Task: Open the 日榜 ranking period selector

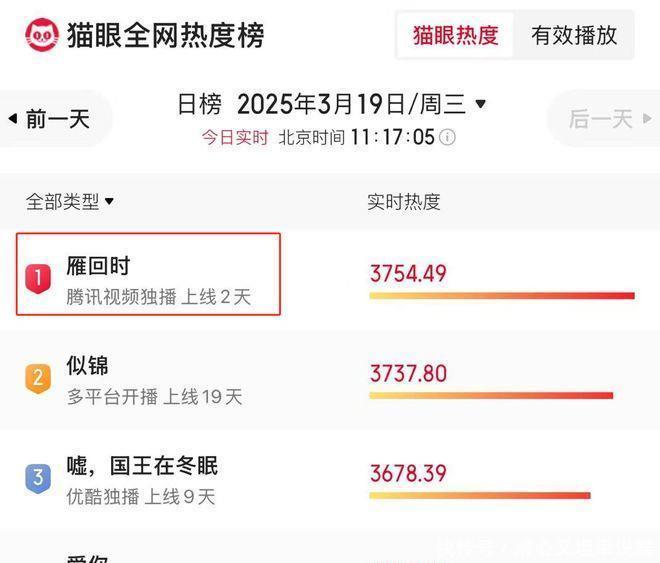Action: click(199, 104)
